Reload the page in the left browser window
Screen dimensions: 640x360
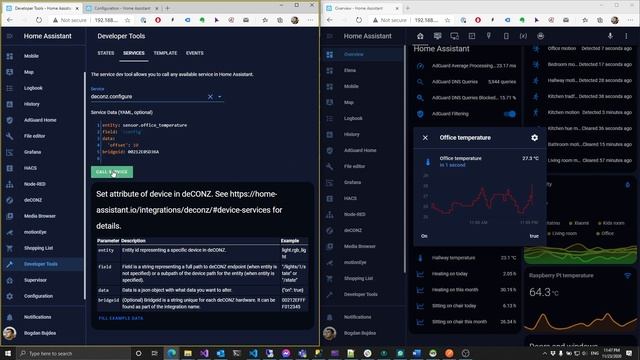point(39,20)
